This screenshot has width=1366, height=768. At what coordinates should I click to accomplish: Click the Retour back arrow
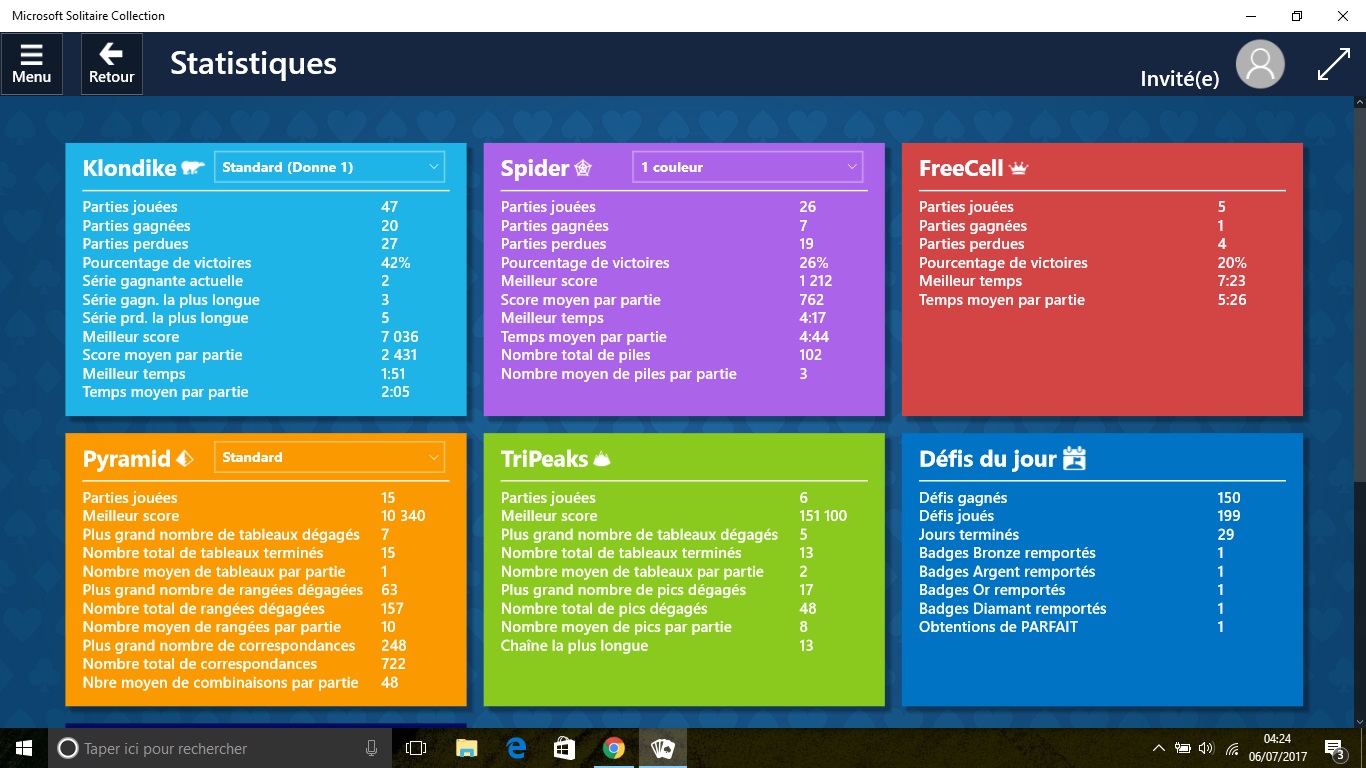(111, 64)
